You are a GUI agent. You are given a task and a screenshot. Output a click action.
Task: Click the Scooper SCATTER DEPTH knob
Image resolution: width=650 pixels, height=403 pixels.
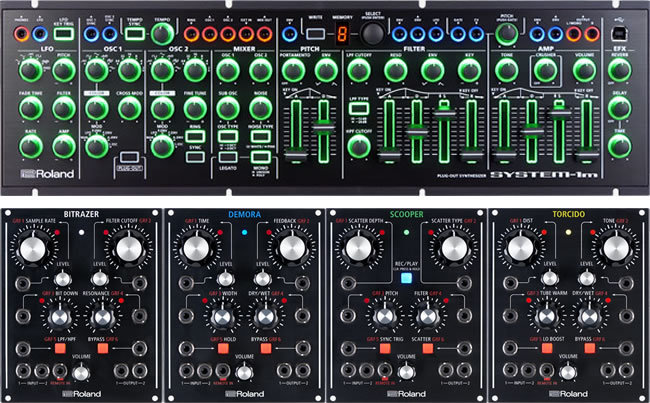click(x=359, y=249)
